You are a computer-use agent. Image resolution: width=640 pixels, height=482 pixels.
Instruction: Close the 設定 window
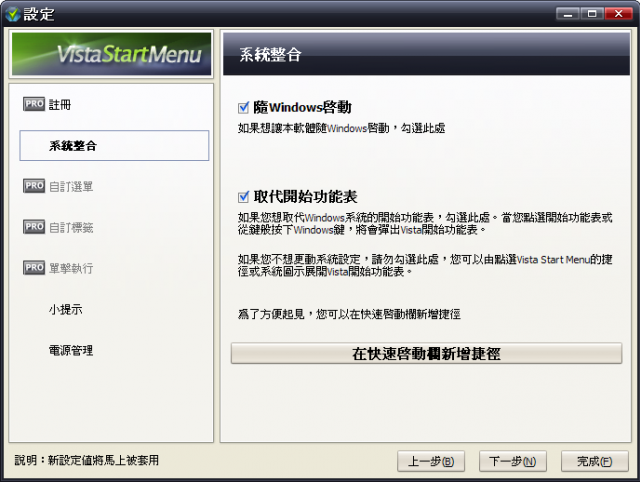pos(619,14)
